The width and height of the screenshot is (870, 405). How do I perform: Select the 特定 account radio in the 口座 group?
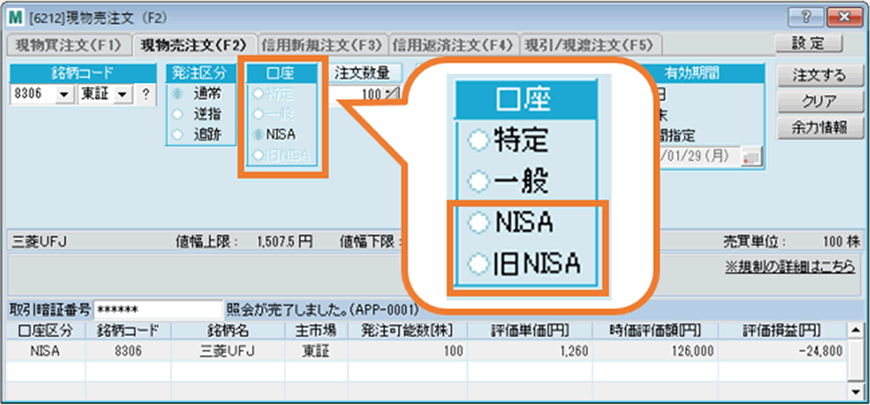(257, 94)
